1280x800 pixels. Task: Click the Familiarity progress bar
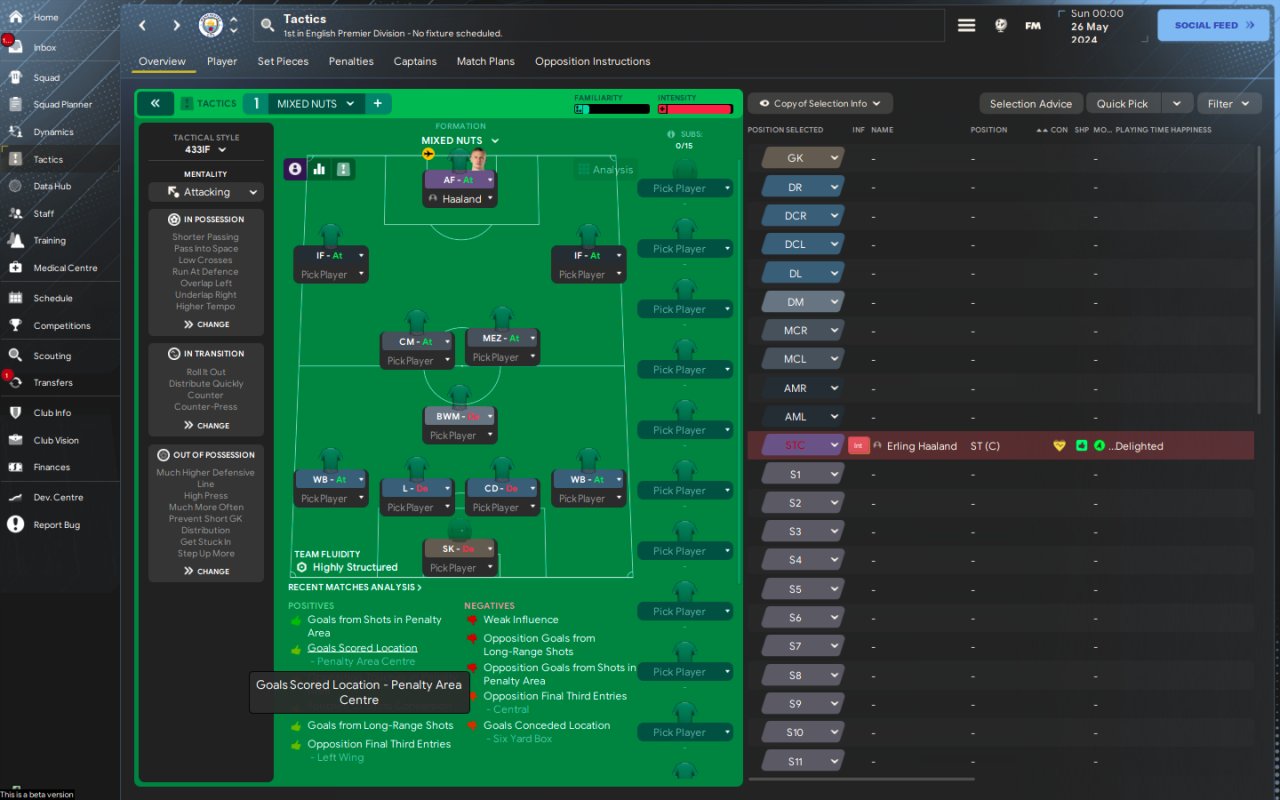(612, 109)
